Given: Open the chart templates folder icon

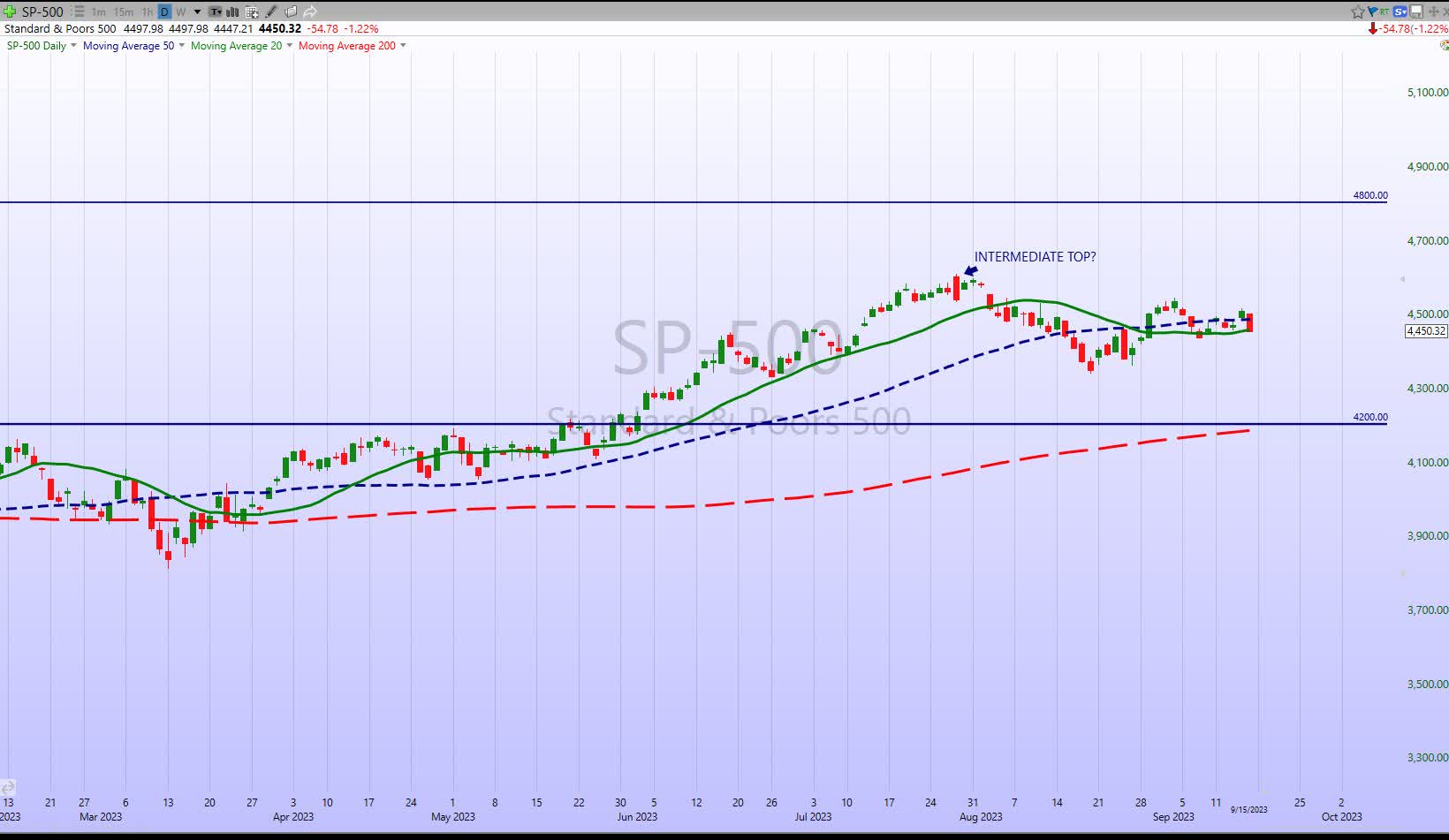Looking at the screenshot, I should pyautogui.click(x=291, y=11).
